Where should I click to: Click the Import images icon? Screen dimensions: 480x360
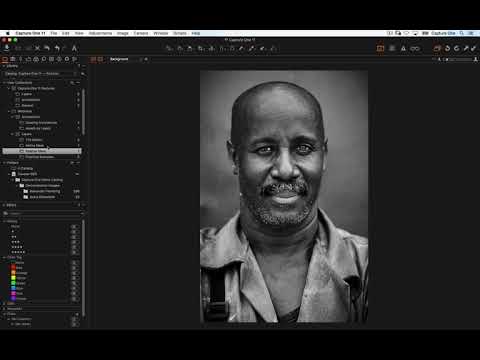tap(6, 48)
